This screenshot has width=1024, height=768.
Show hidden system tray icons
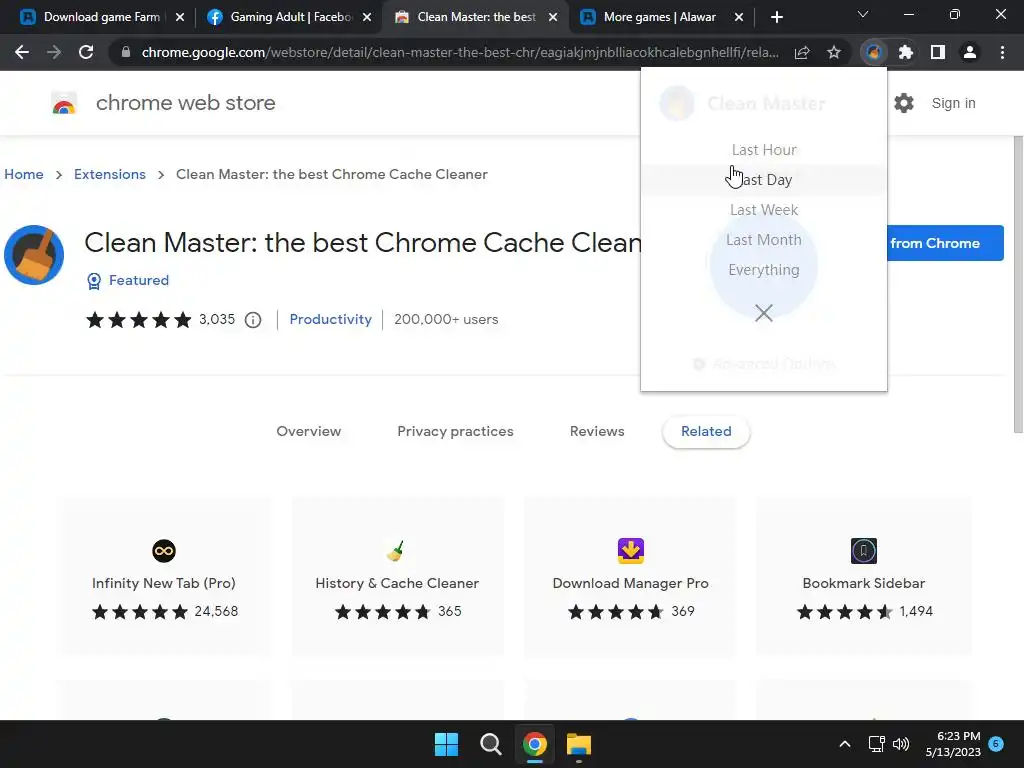(x=844, y=744)
